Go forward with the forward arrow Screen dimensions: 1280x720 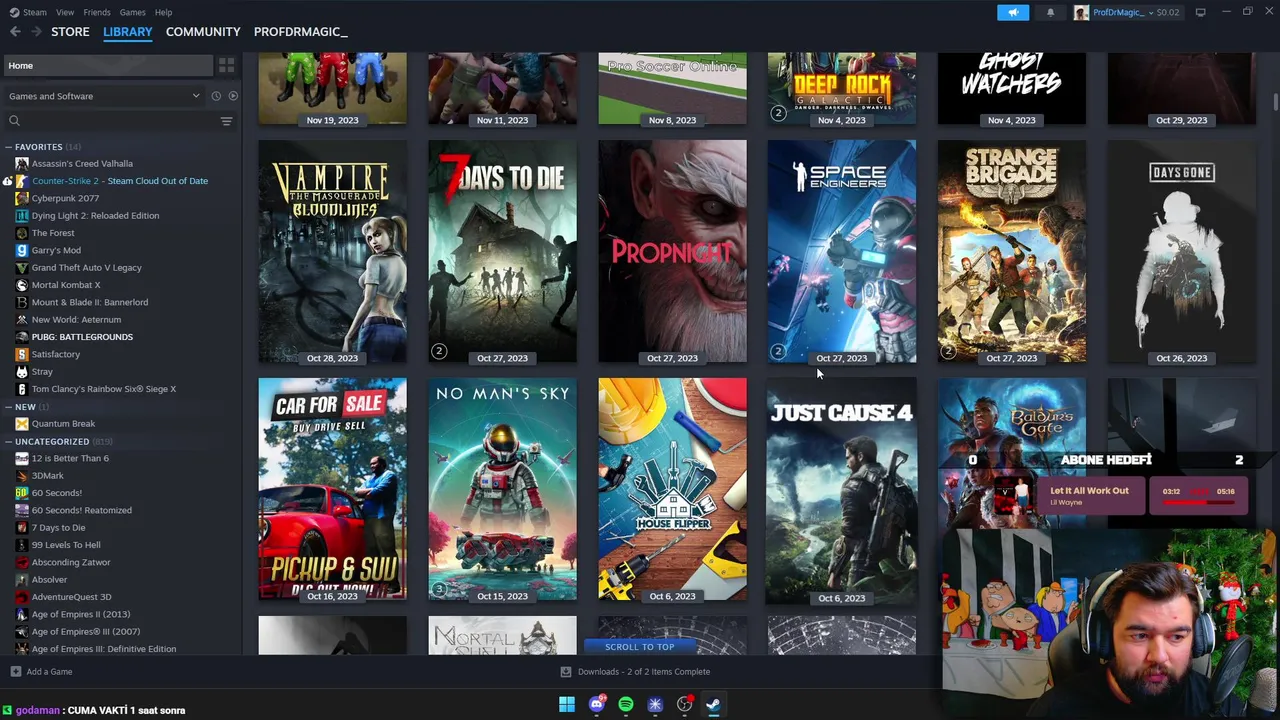35,32
